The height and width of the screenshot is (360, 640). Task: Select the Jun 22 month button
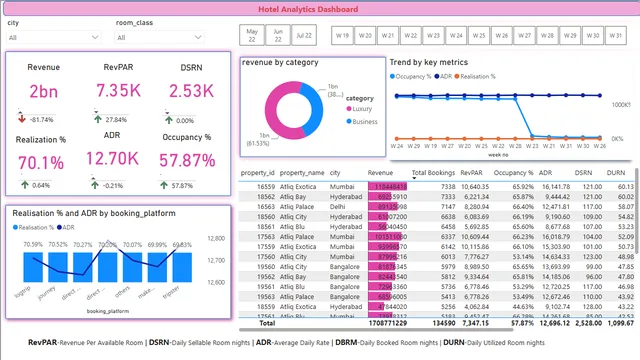click(x=278, y=36)
